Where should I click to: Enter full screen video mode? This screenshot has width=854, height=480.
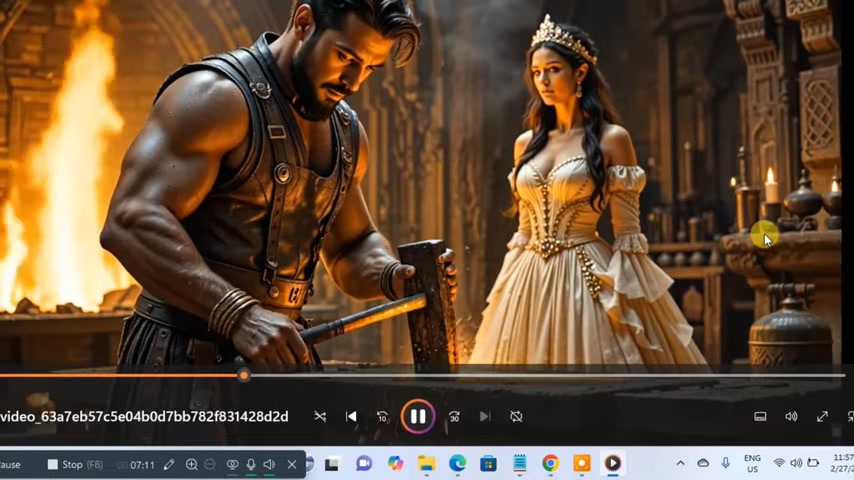[x=822, y=416]
